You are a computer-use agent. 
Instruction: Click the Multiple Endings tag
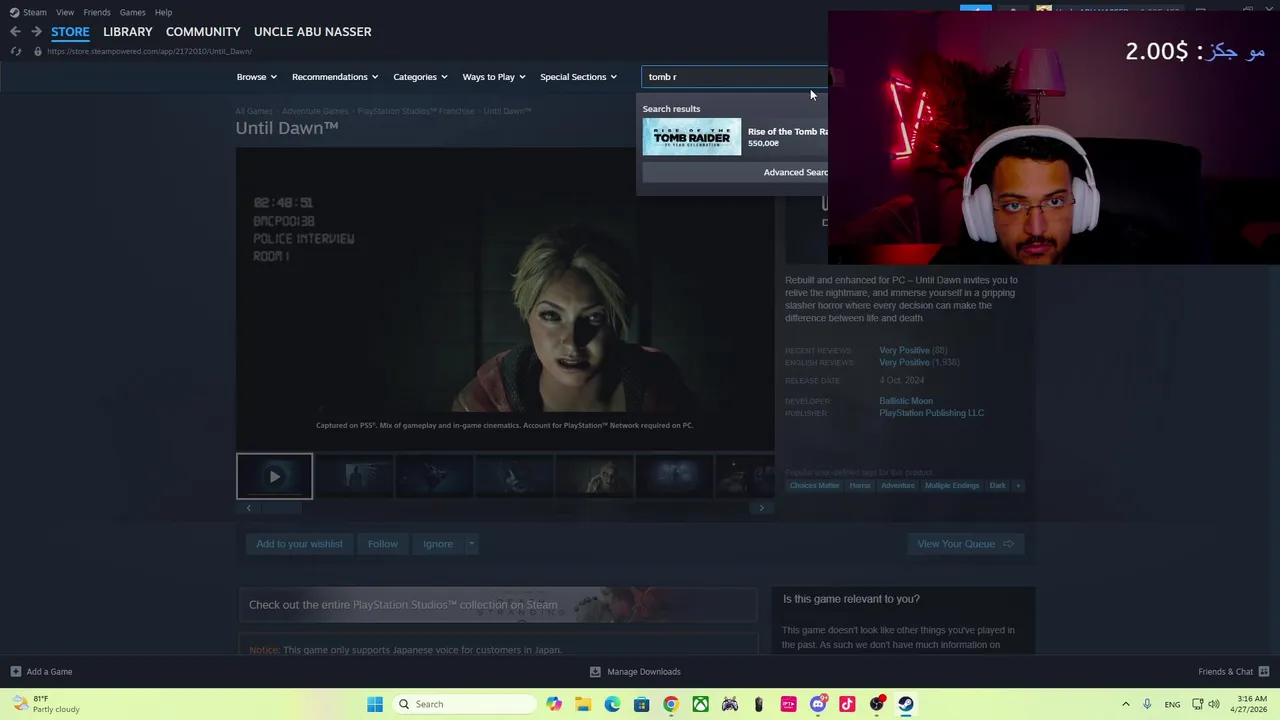click(x=952, y=486)
